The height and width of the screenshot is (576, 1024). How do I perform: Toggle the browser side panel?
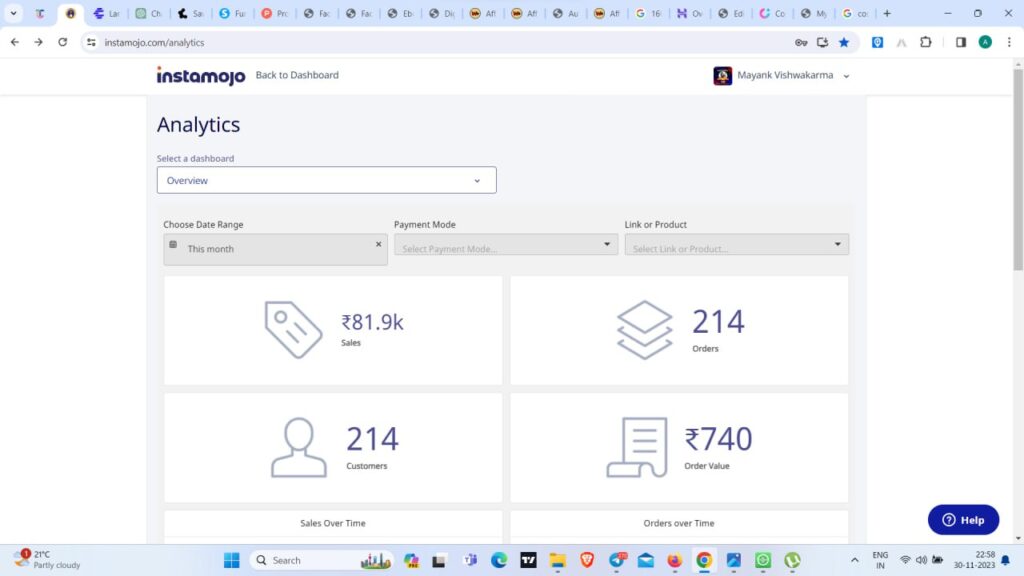[961, 42]
